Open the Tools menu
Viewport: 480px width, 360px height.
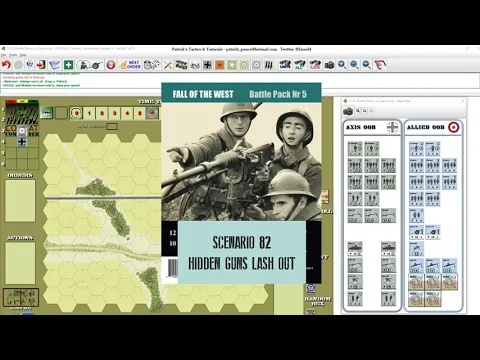(13, 55)
